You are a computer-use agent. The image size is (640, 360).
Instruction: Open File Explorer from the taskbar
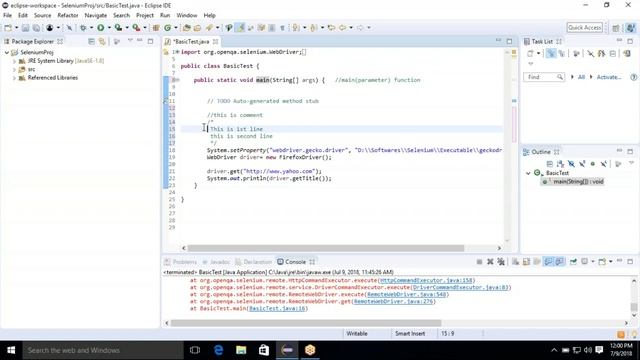coord(241,350)
